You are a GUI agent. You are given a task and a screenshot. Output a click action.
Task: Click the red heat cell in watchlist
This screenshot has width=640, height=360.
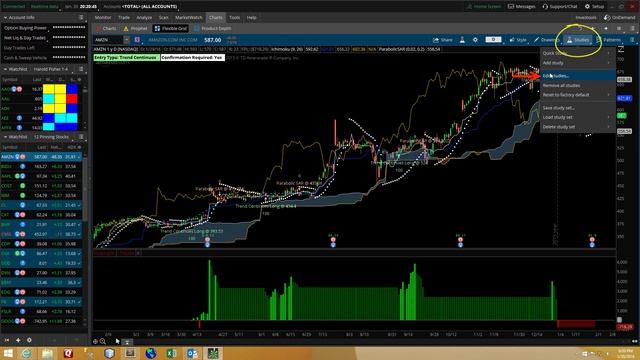72,98
